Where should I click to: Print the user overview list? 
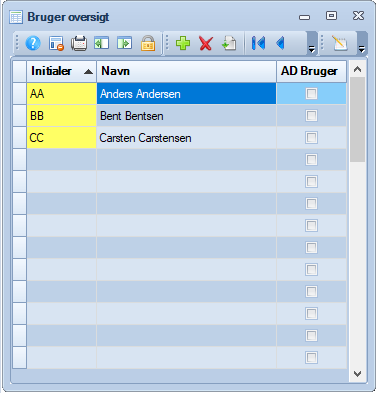(x=79, y=43)
